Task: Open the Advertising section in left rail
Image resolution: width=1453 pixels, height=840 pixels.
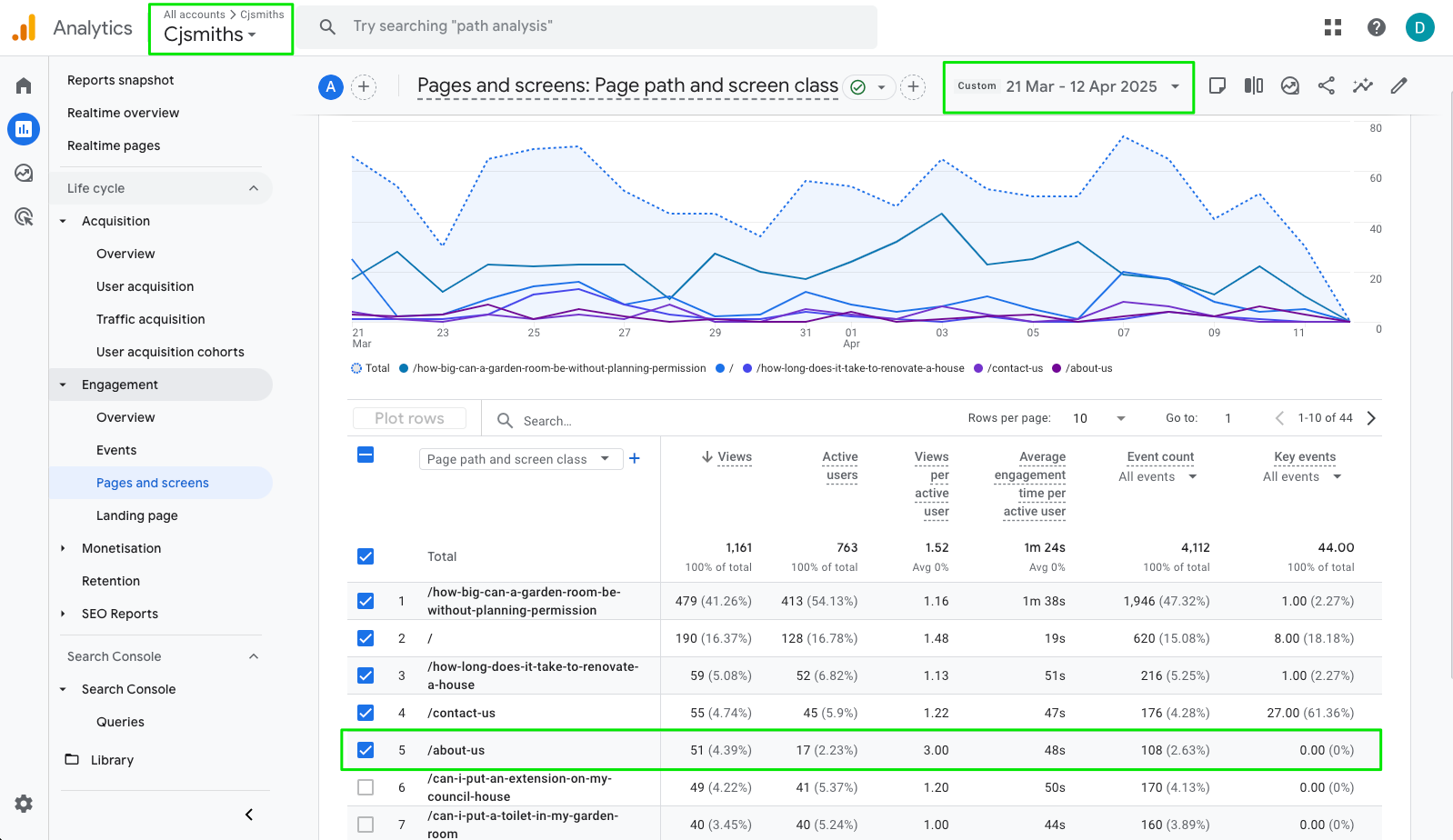Action: coord(24,216)
